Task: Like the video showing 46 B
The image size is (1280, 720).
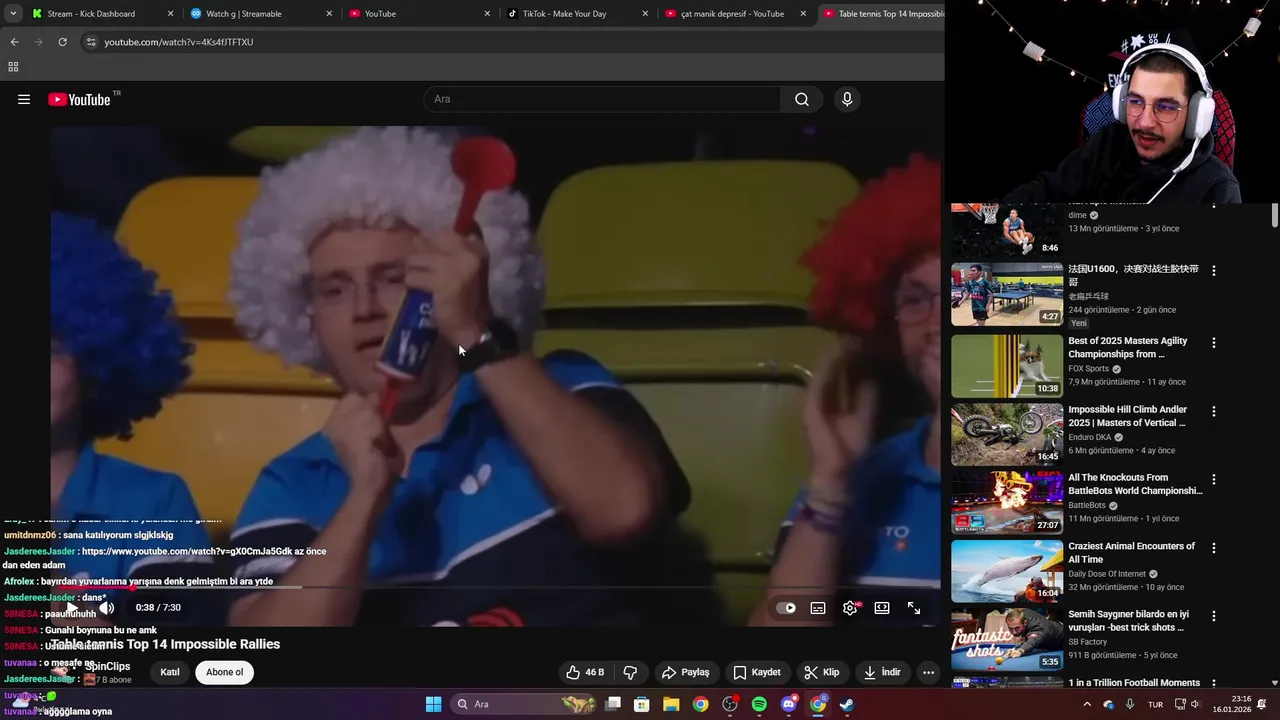Action: (585, 672)
